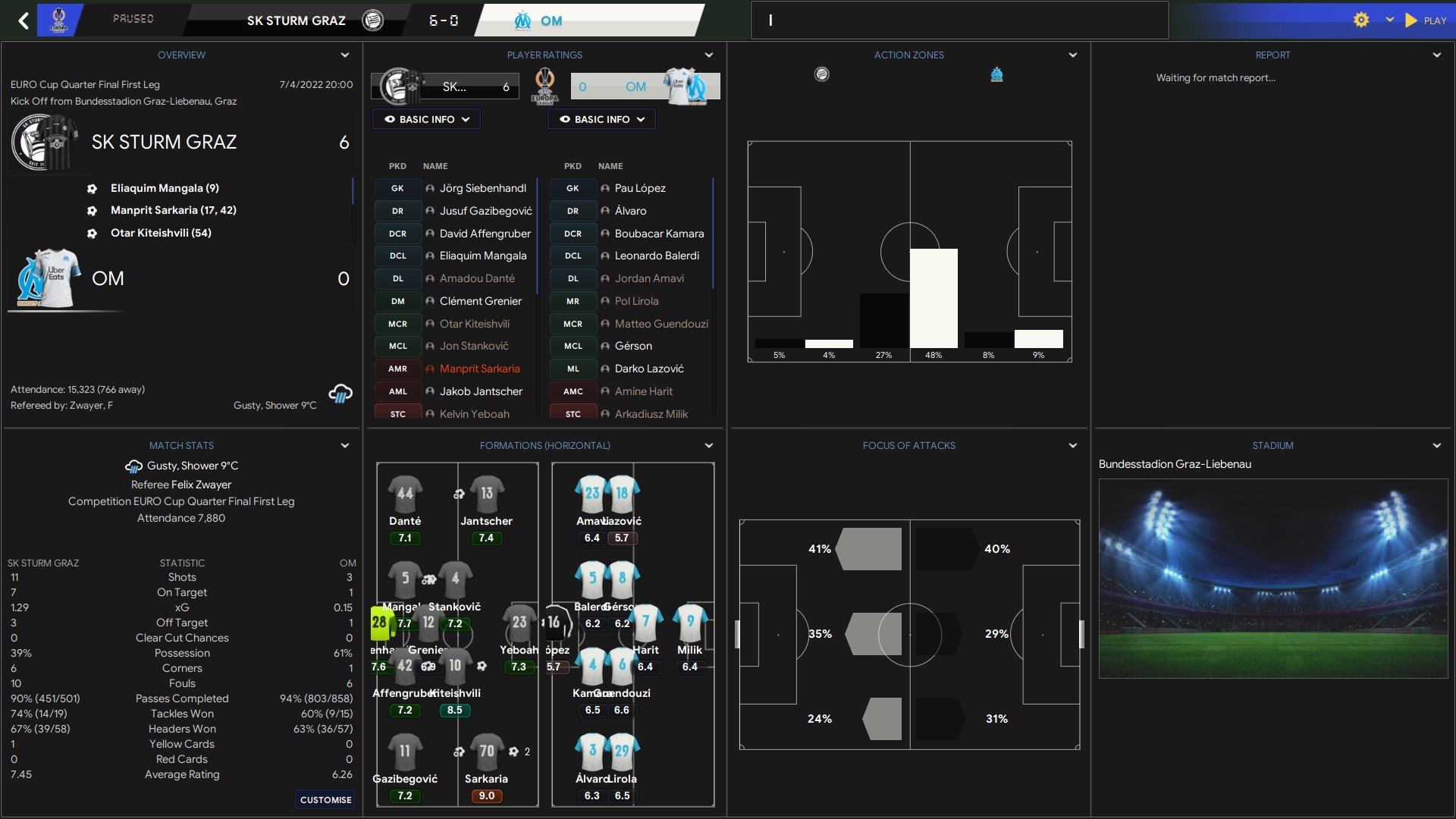Click the Passes Completed statistic row
Image resolution: width=1456 pixels, height=819 pixels.
tap(181, 698)
